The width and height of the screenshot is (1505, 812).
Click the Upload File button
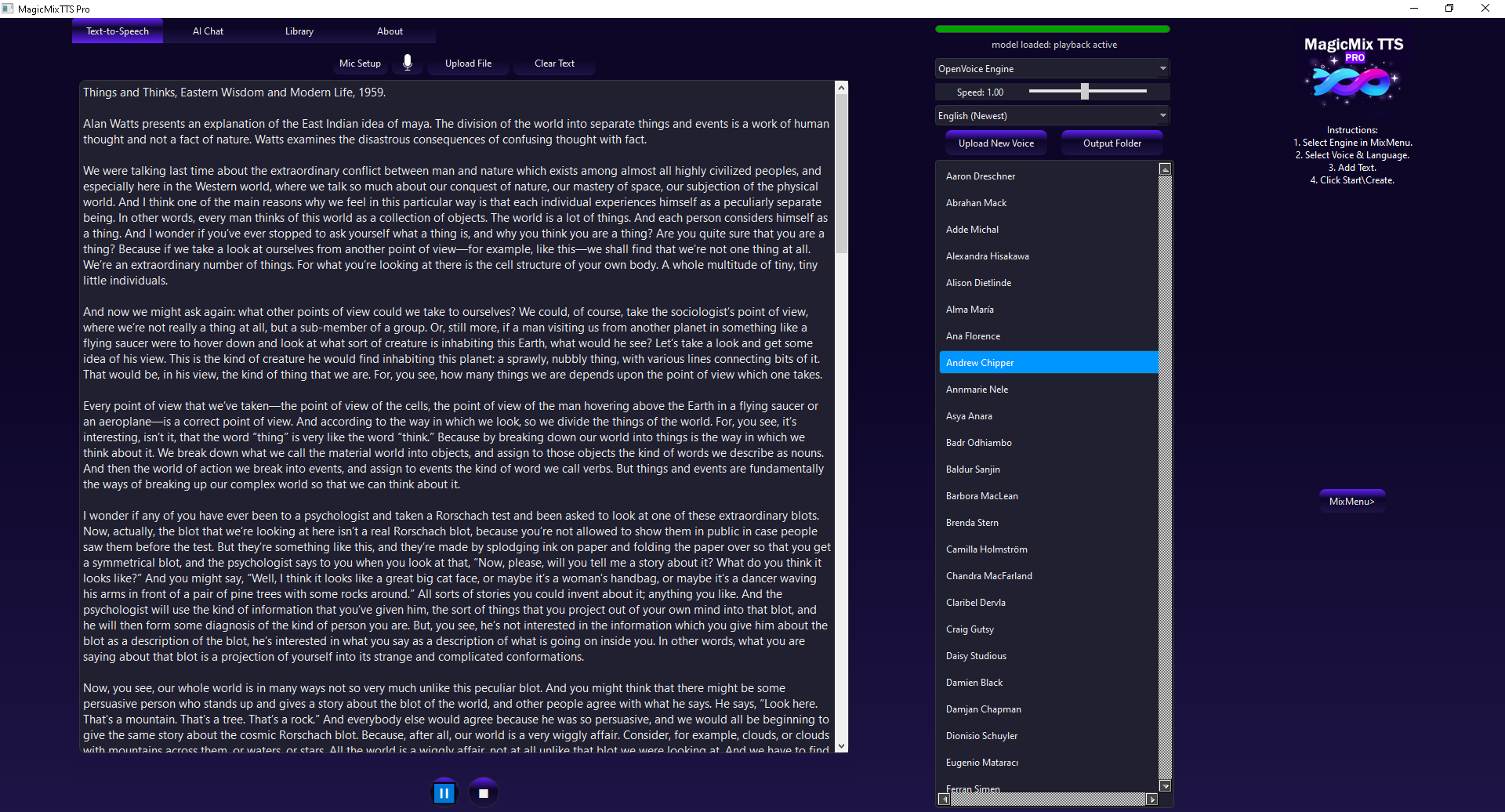coord(469,63)
